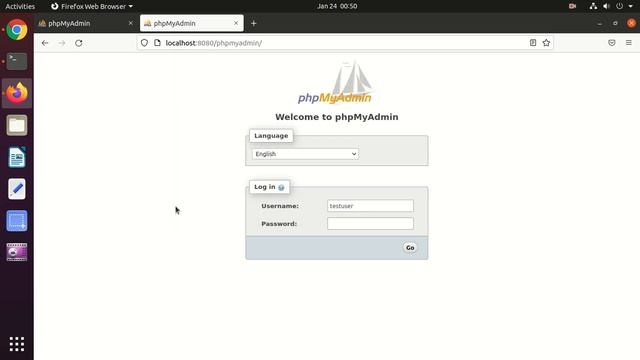
Task: Close the Firefox window
Action: [631, 23]
